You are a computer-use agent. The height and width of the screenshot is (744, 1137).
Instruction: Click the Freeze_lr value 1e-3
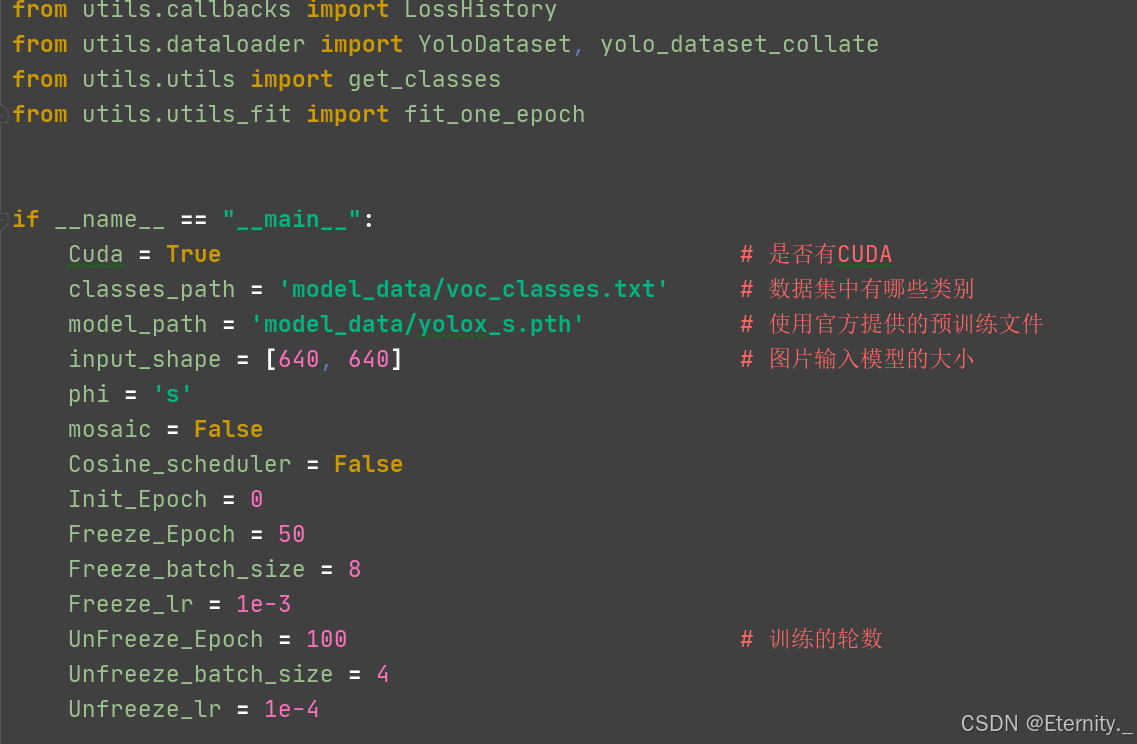264,604
